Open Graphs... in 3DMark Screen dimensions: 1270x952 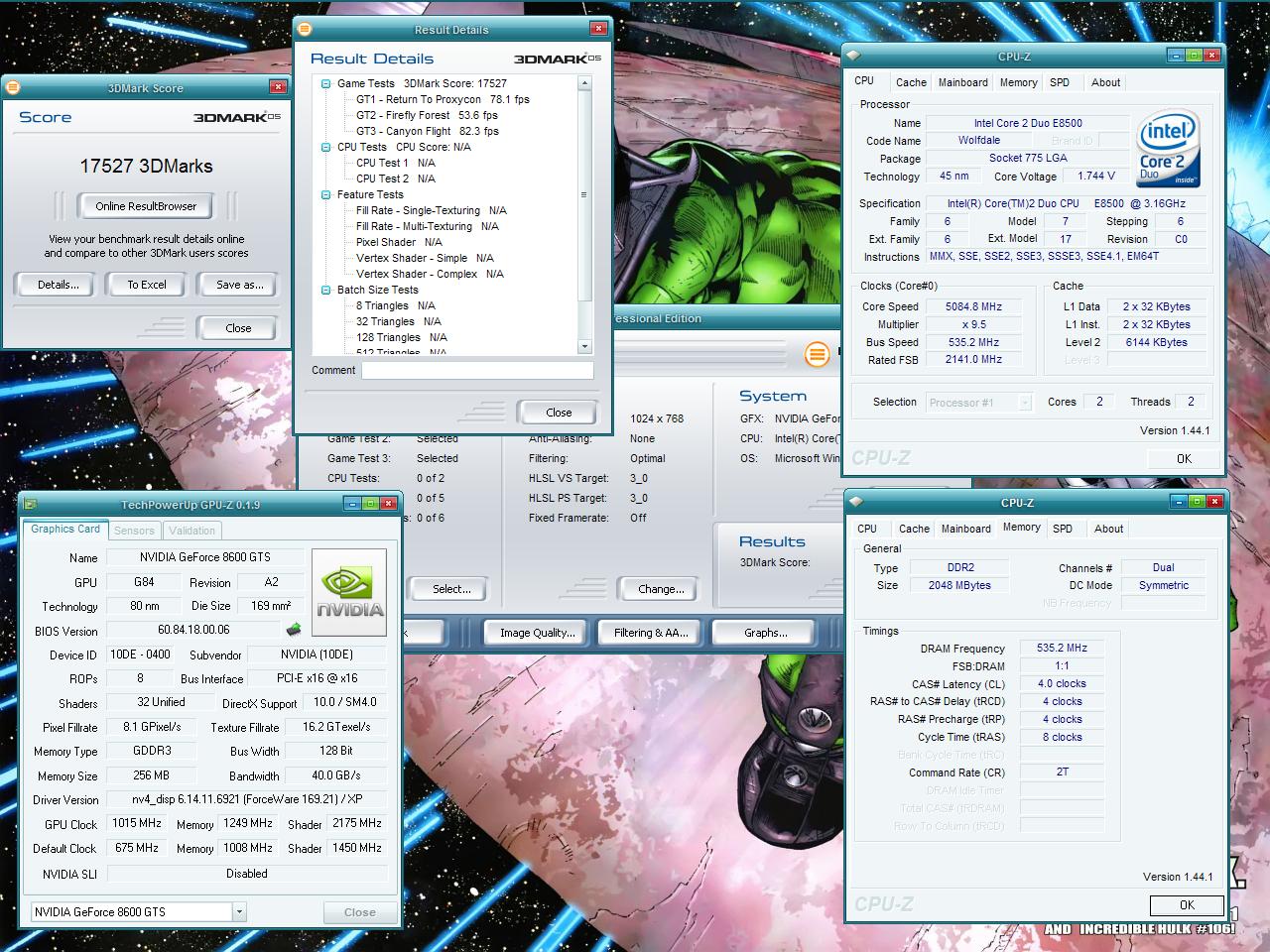tap(766, 633)
